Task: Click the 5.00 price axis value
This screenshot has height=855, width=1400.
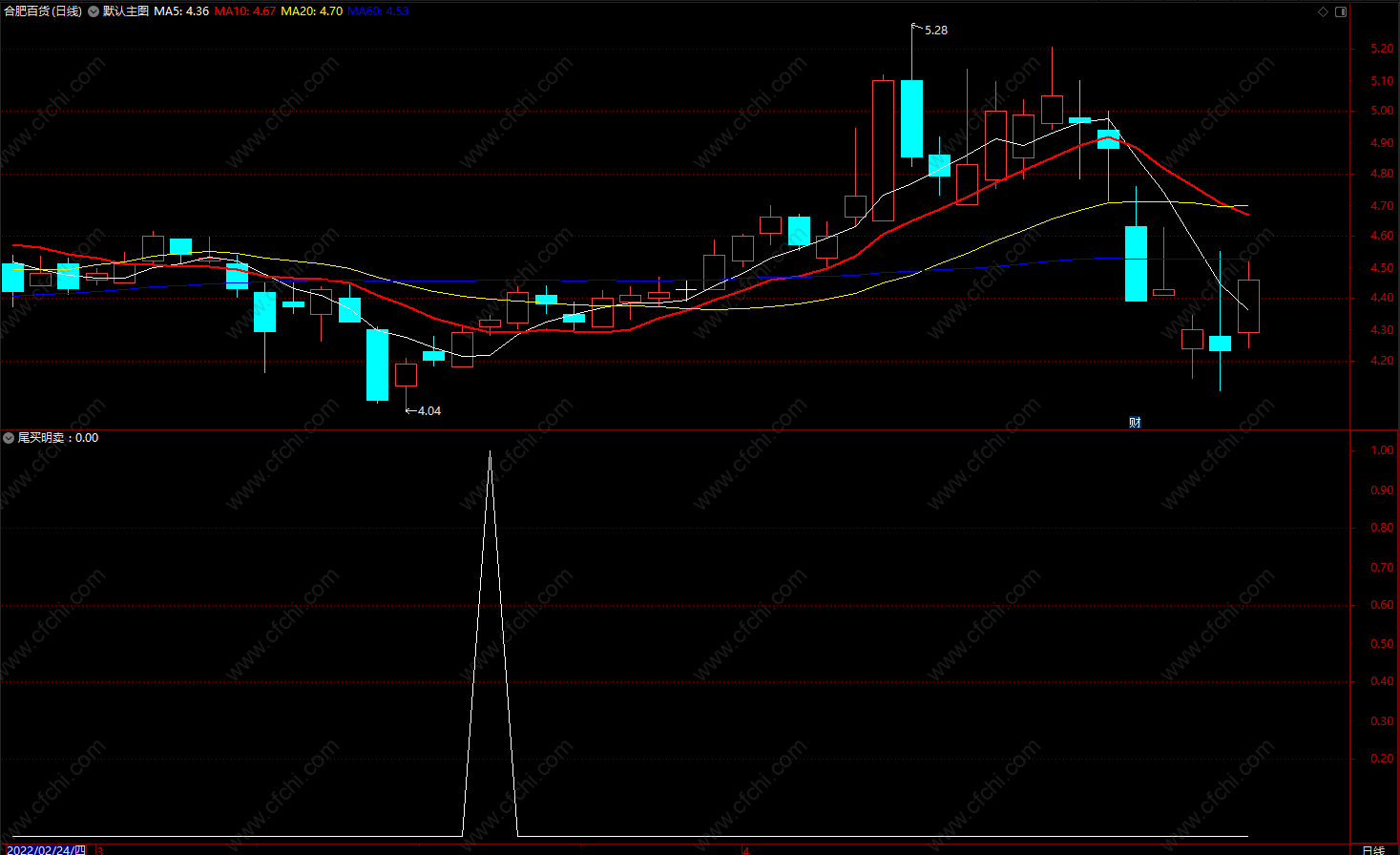Action: coord(1382,112)
